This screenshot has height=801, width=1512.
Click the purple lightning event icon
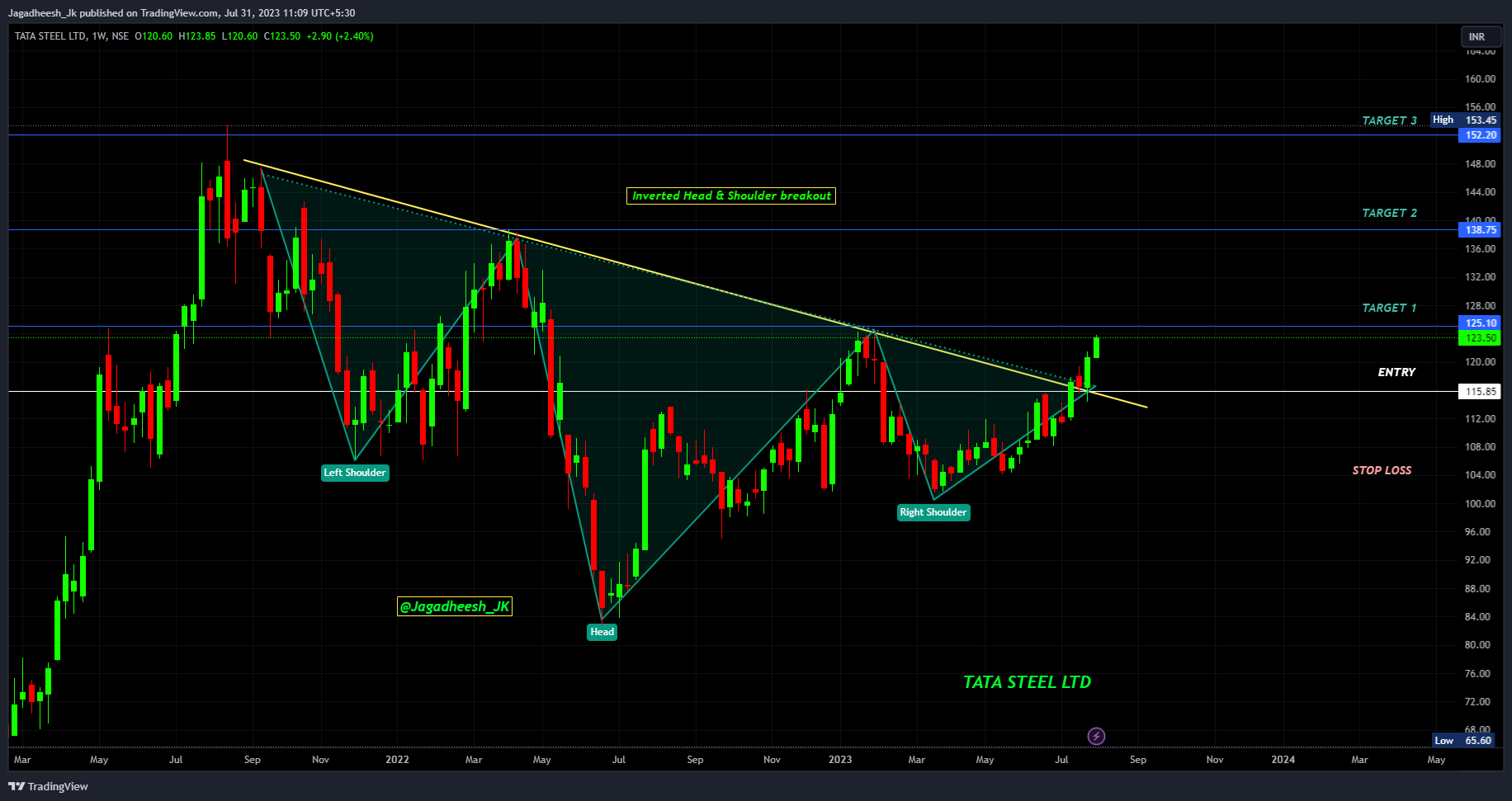point(1096,736)
